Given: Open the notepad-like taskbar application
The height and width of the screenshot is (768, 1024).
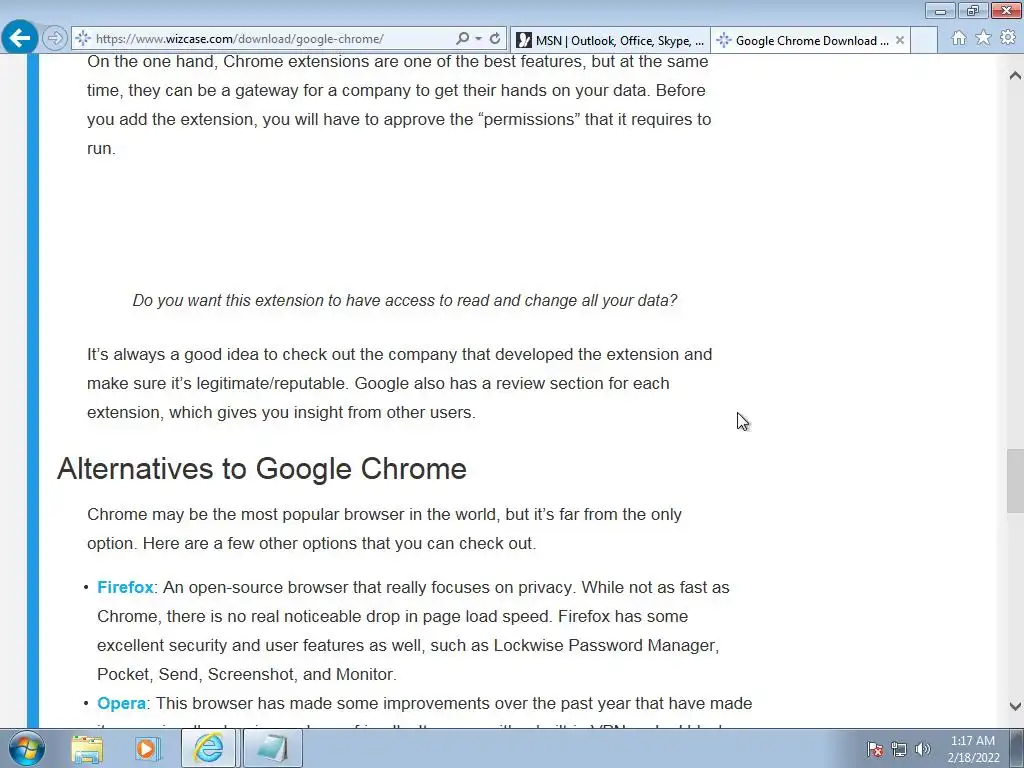Looking at the screenshot, I should point(272,748).
